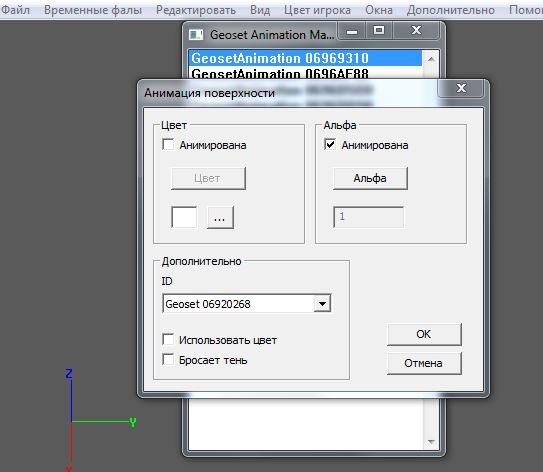
Task: Click the alpha value field showing 1
Action: click(368, 217)
